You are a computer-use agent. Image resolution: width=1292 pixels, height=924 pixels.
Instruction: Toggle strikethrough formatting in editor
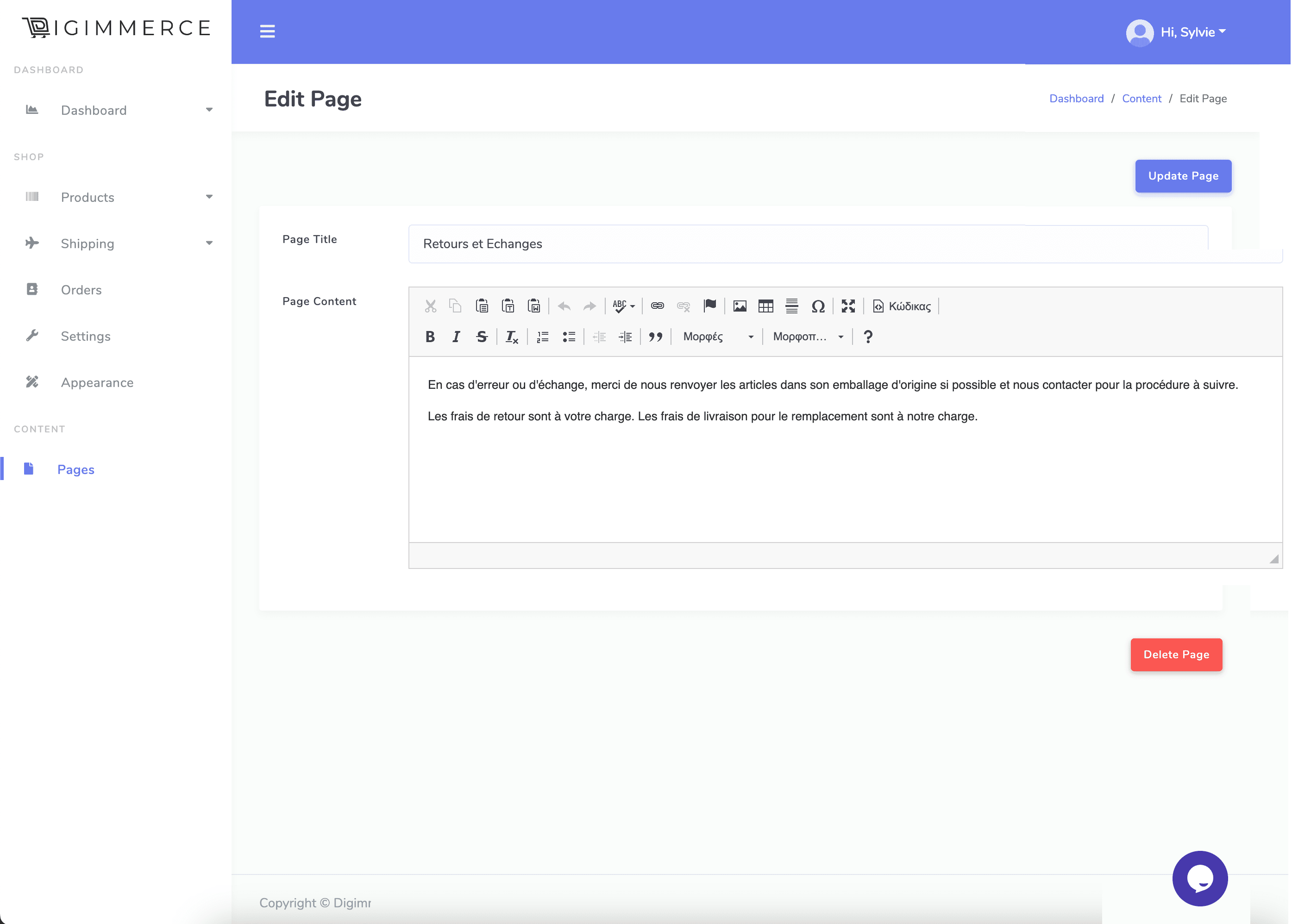click(482, 337)
